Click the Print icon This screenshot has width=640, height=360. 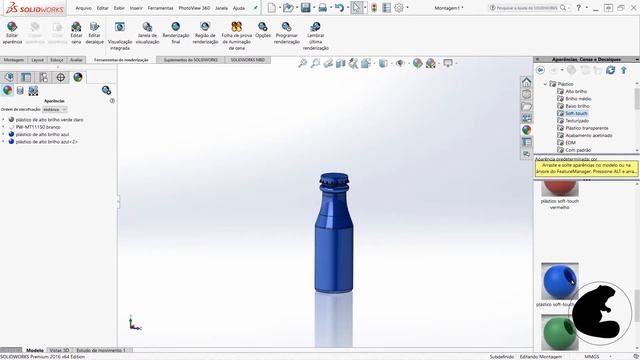point(322,8)
